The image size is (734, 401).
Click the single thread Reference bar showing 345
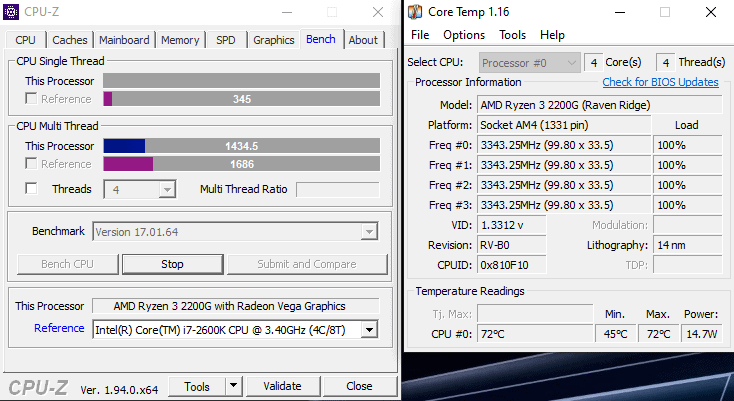pos(242,99)
